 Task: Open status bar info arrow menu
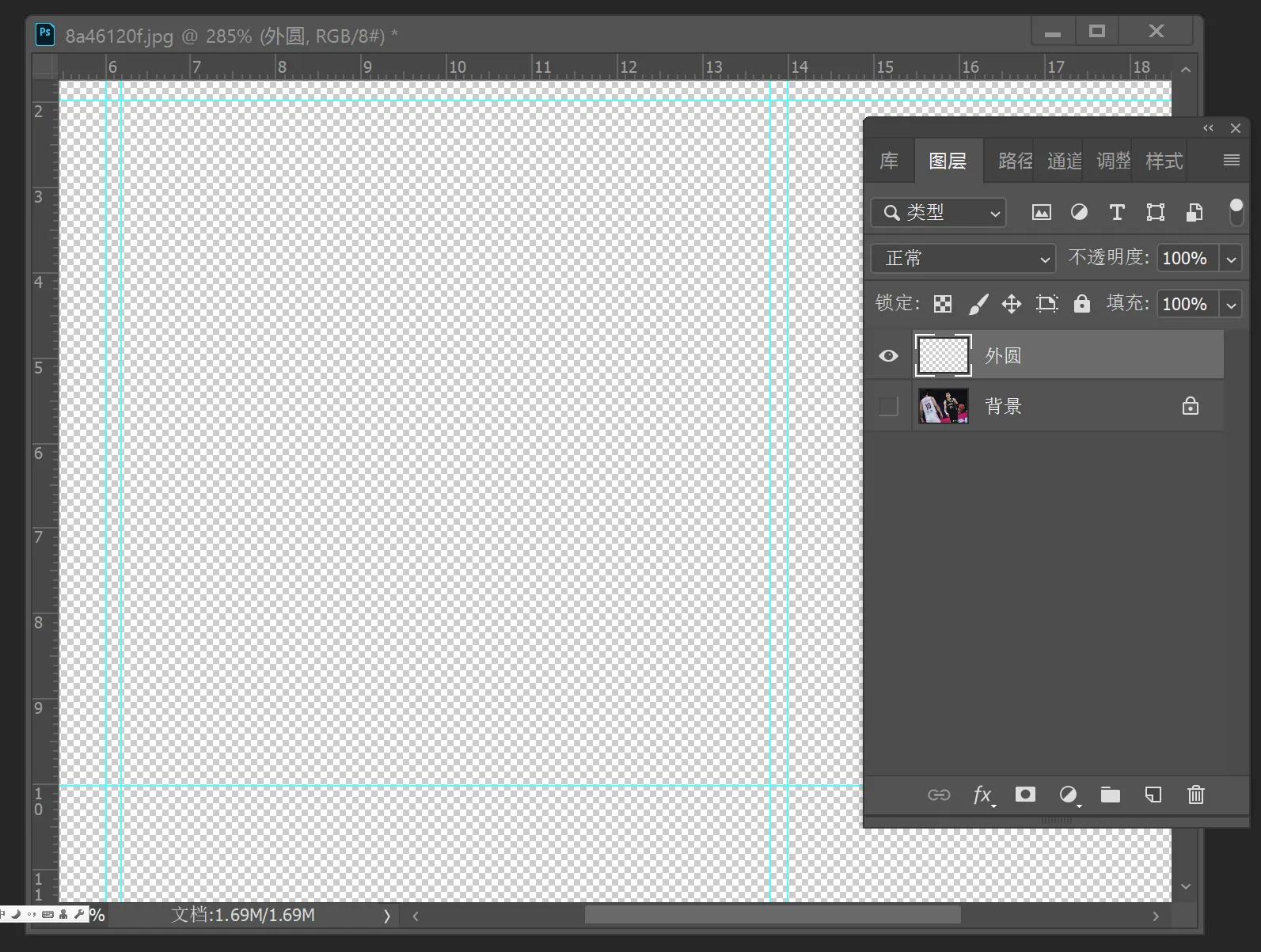(x=387, y=916)
